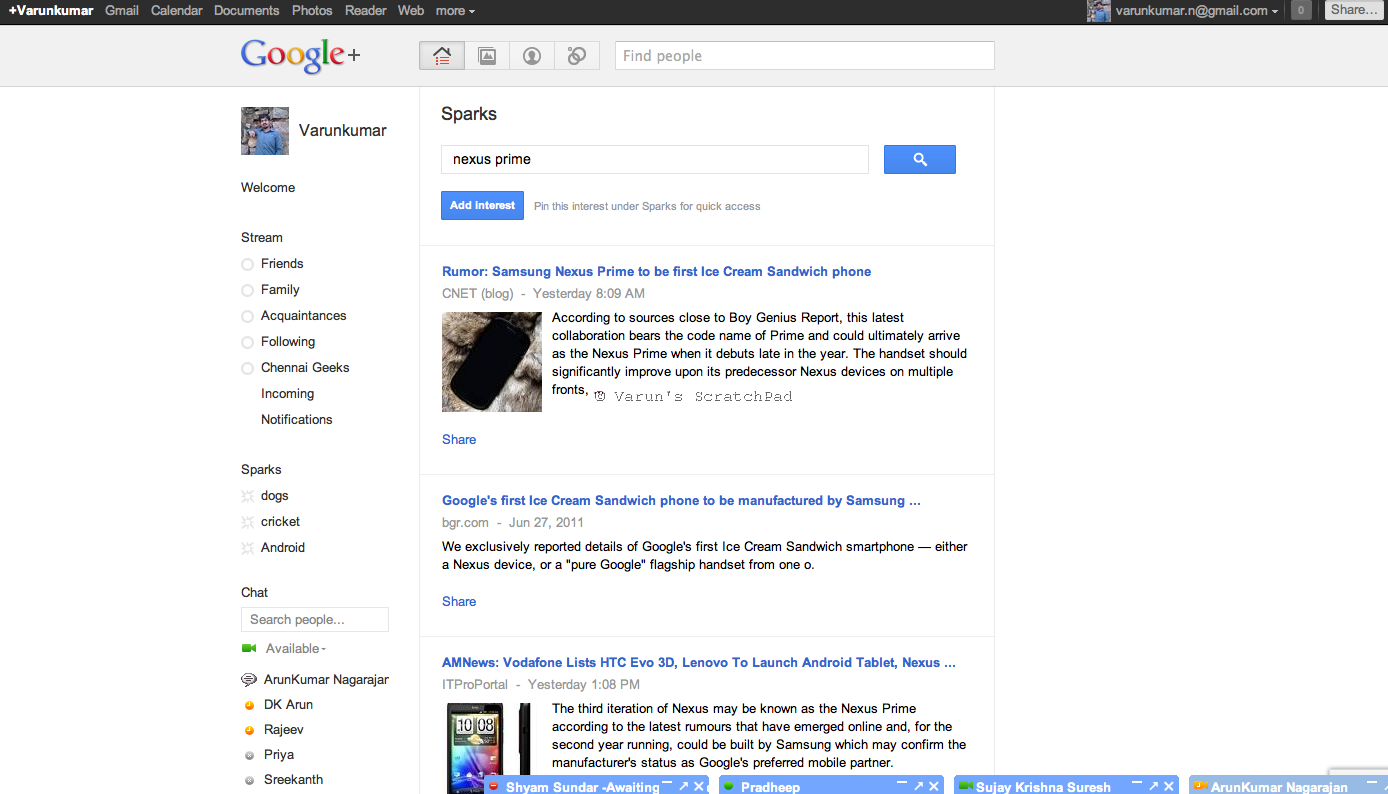Click the blue Sparks search button
This screenshot has height=794, width=1388.
click(920, 159)
